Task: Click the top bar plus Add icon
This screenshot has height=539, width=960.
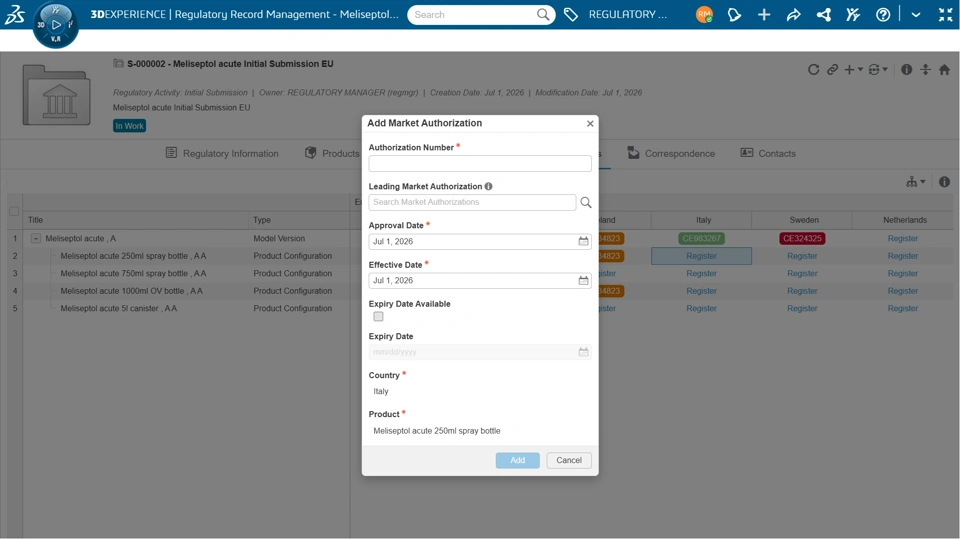Action: click(x=763, y=15)
